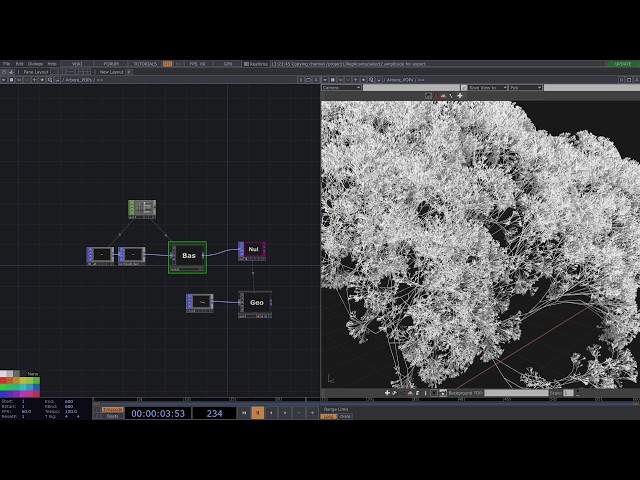Click the find icon in left pane bar

pos(50,80)
